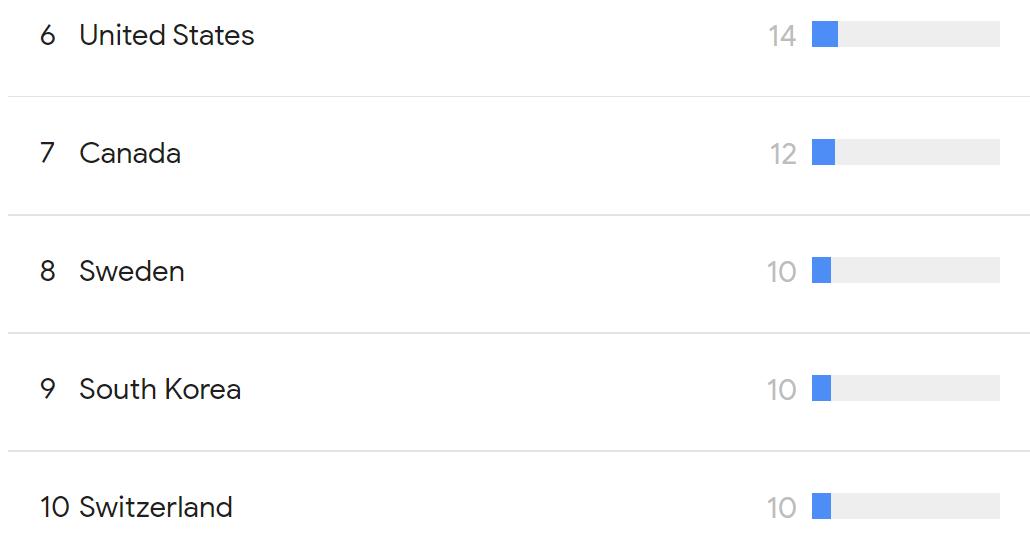Click rank number 8
The image size is (1030, 542).
pyautogui.click(x=47, y=271)
